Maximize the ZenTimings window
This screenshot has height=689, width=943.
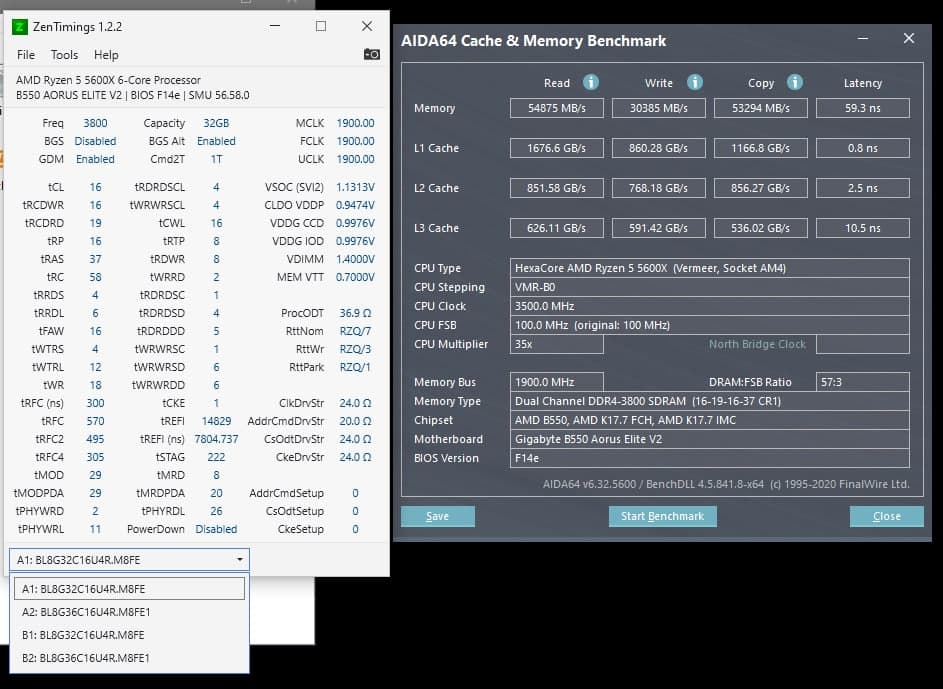pos(321,26)
